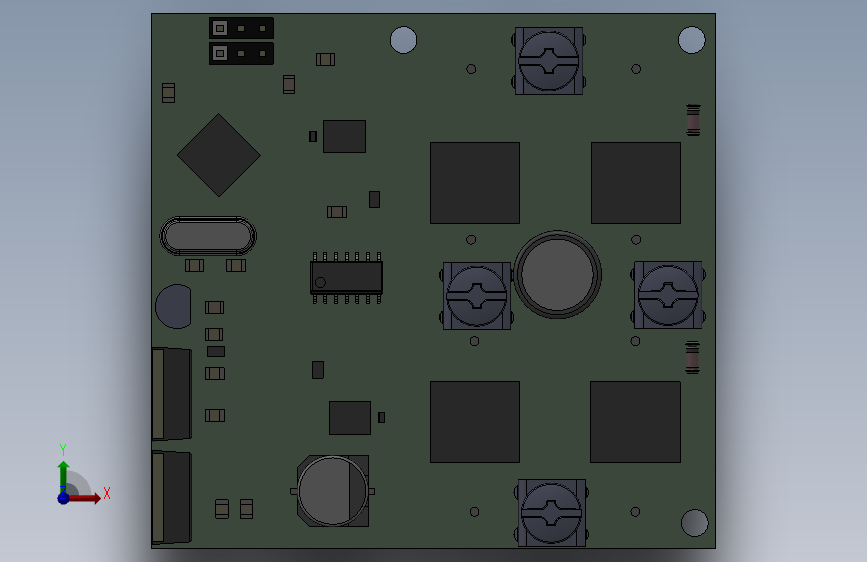Select the lower row of the pin header
This screenshot has height=562, width=867.
coord(241,54)
